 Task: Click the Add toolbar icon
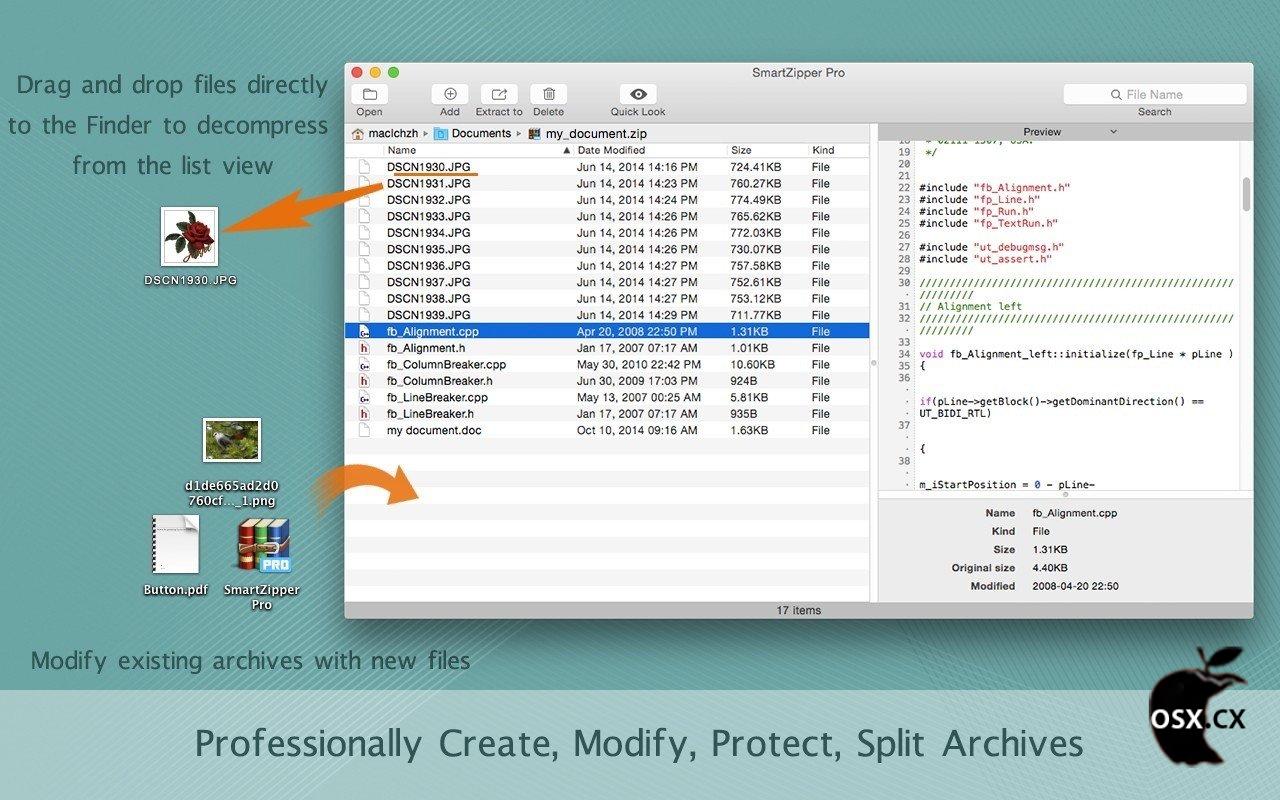pos(450,94)
